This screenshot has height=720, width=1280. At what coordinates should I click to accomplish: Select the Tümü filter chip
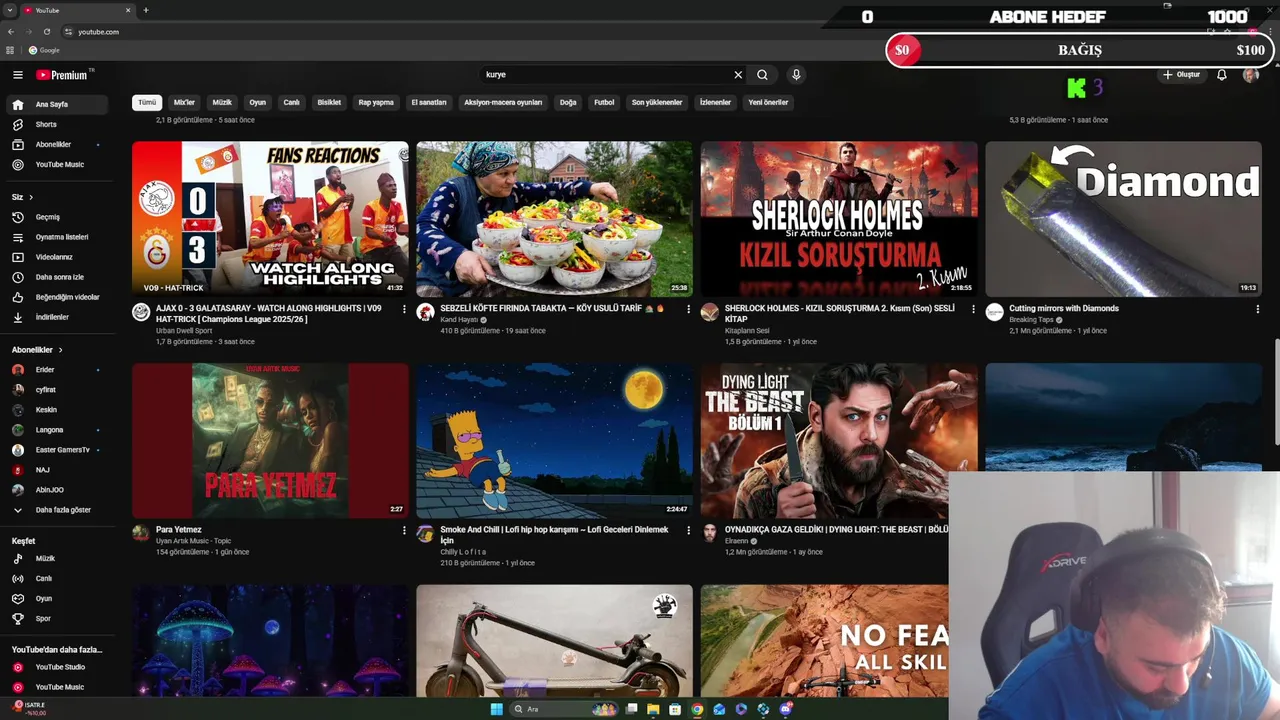(x=147, y=102)
